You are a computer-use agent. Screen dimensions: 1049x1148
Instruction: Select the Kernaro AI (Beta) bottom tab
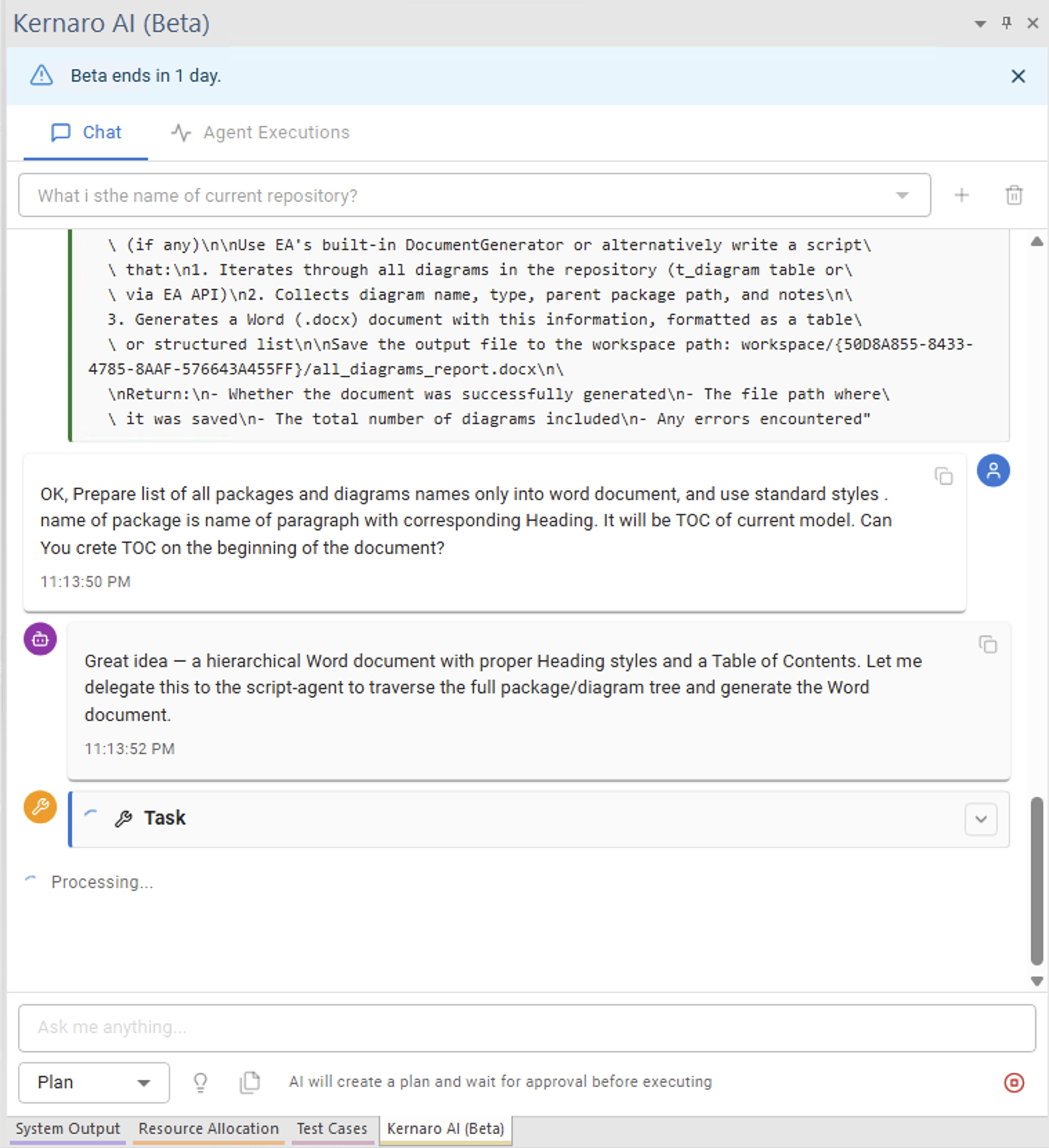pos(446,1129)
